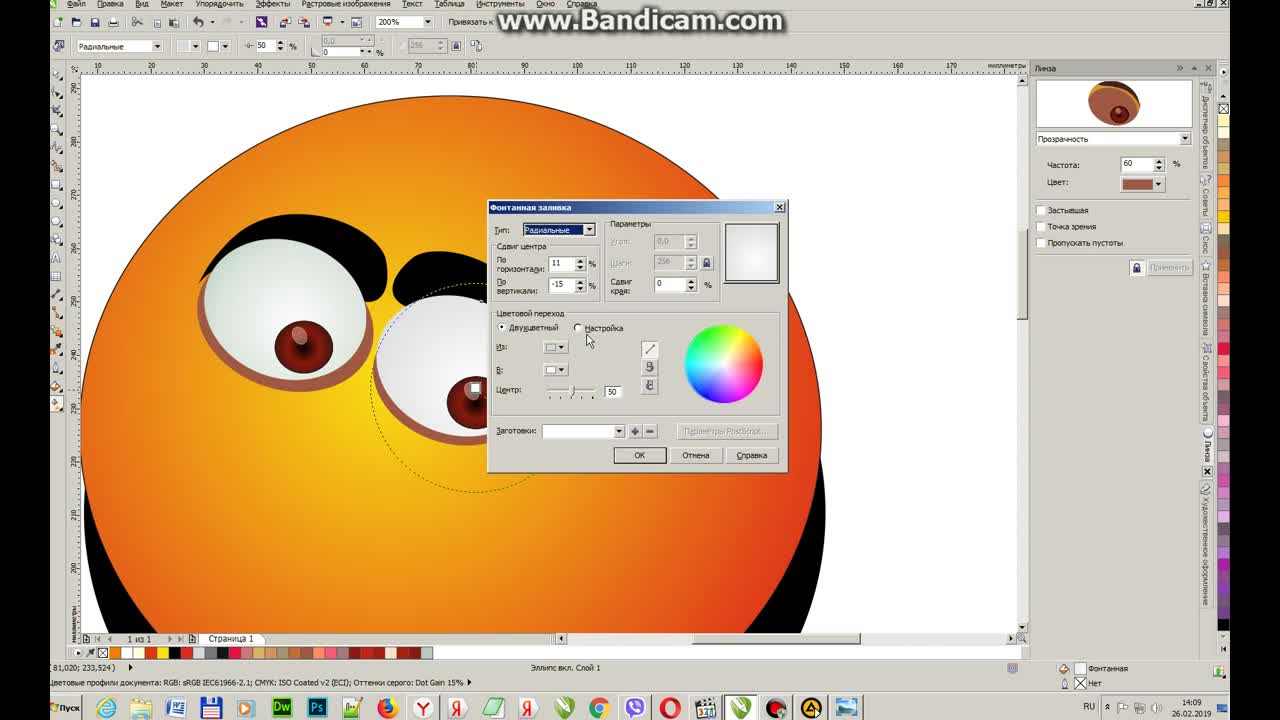Switch to the Страница 1 page tab
Screen dimensions: 1280x720
(x=230, y=638)
